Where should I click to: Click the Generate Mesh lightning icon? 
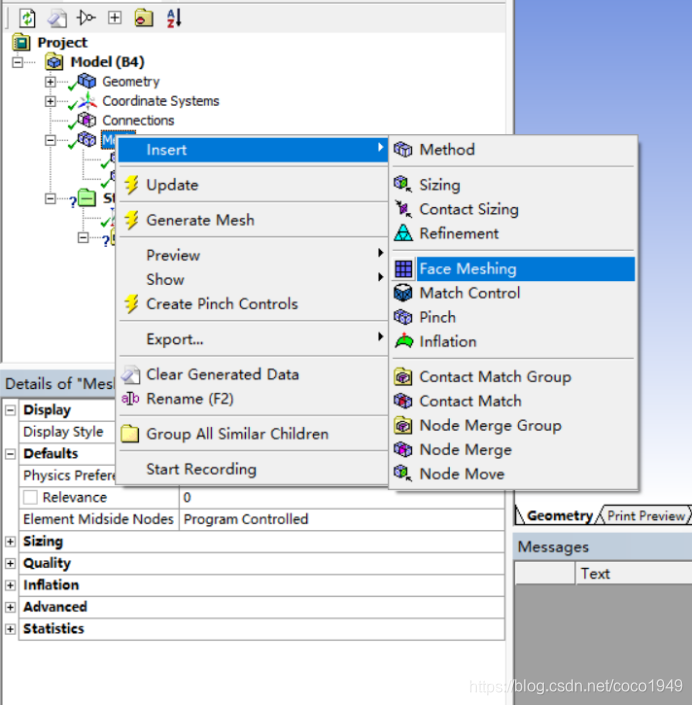[132, 220]
